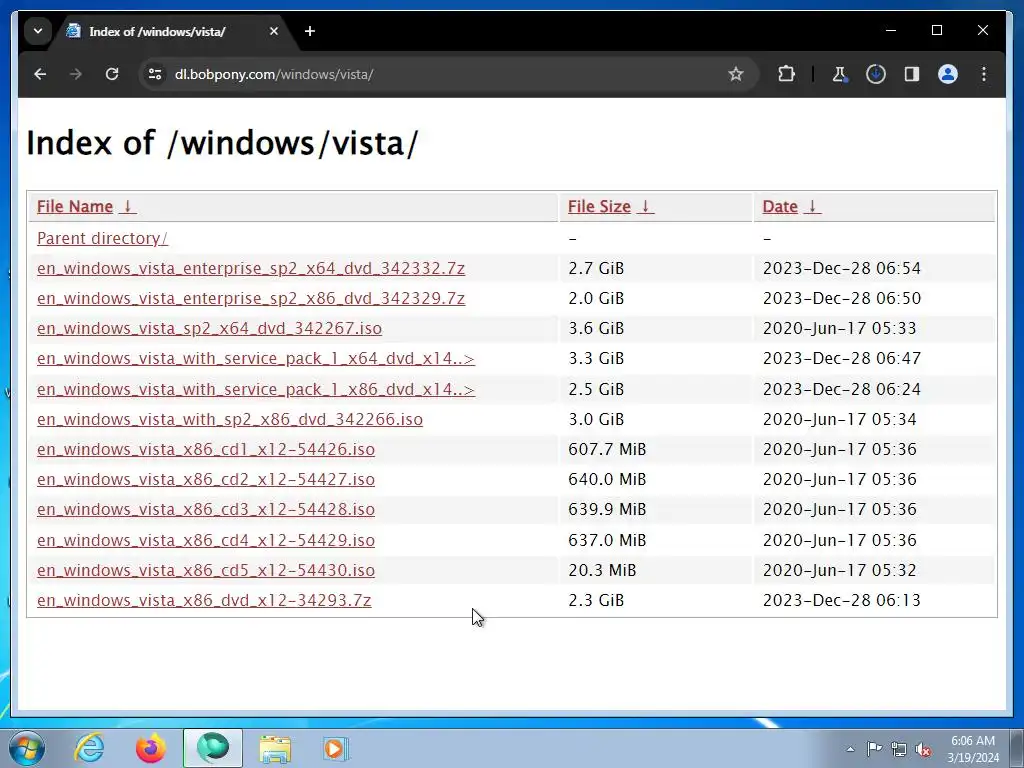Open the Parent directory link
Screen dimensions: 1024x768
coord(102,238)
